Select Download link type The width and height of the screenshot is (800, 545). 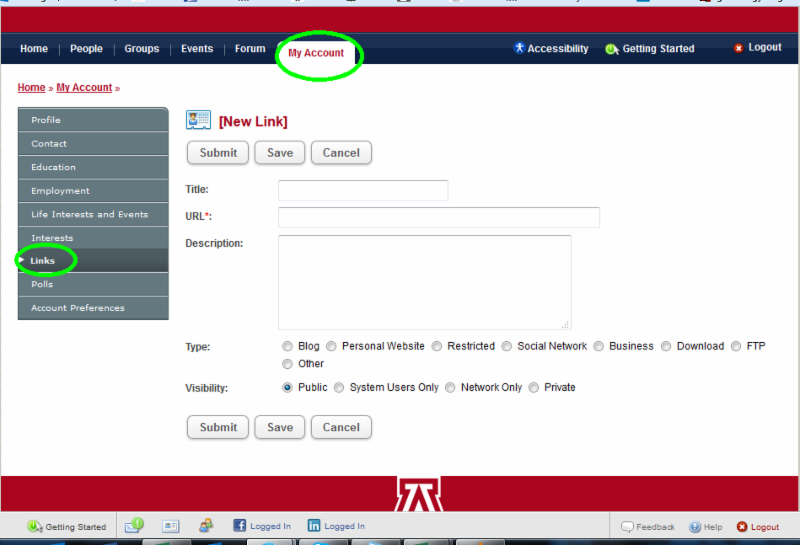coord(666,346)
